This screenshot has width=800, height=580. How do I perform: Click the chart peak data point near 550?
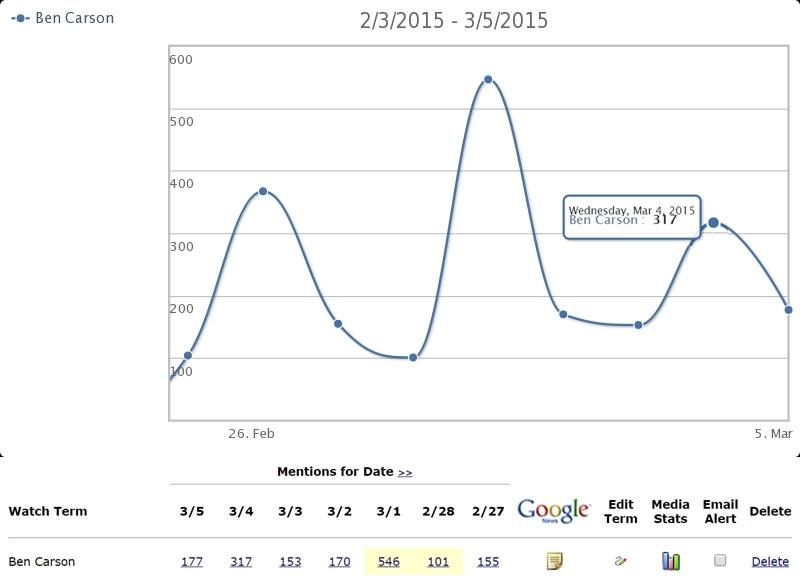click(488, 79)
